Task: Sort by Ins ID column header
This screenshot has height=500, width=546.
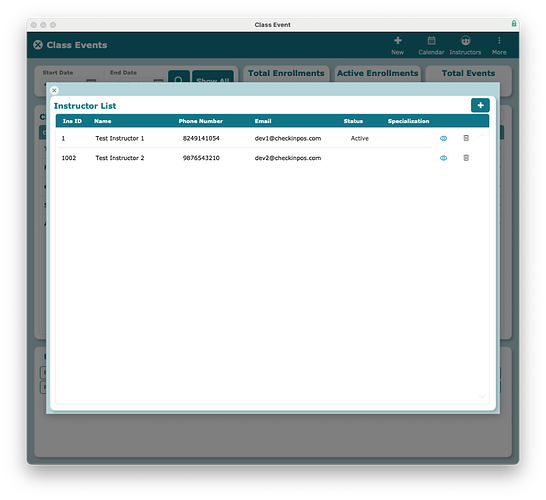Action: [x=72, y=121]
